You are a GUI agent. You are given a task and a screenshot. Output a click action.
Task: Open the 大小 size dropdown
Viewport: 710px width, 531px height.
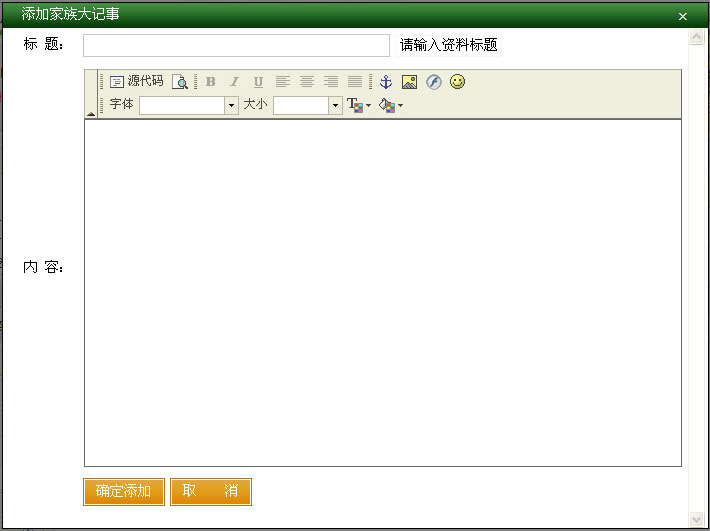tap(335, 105)
